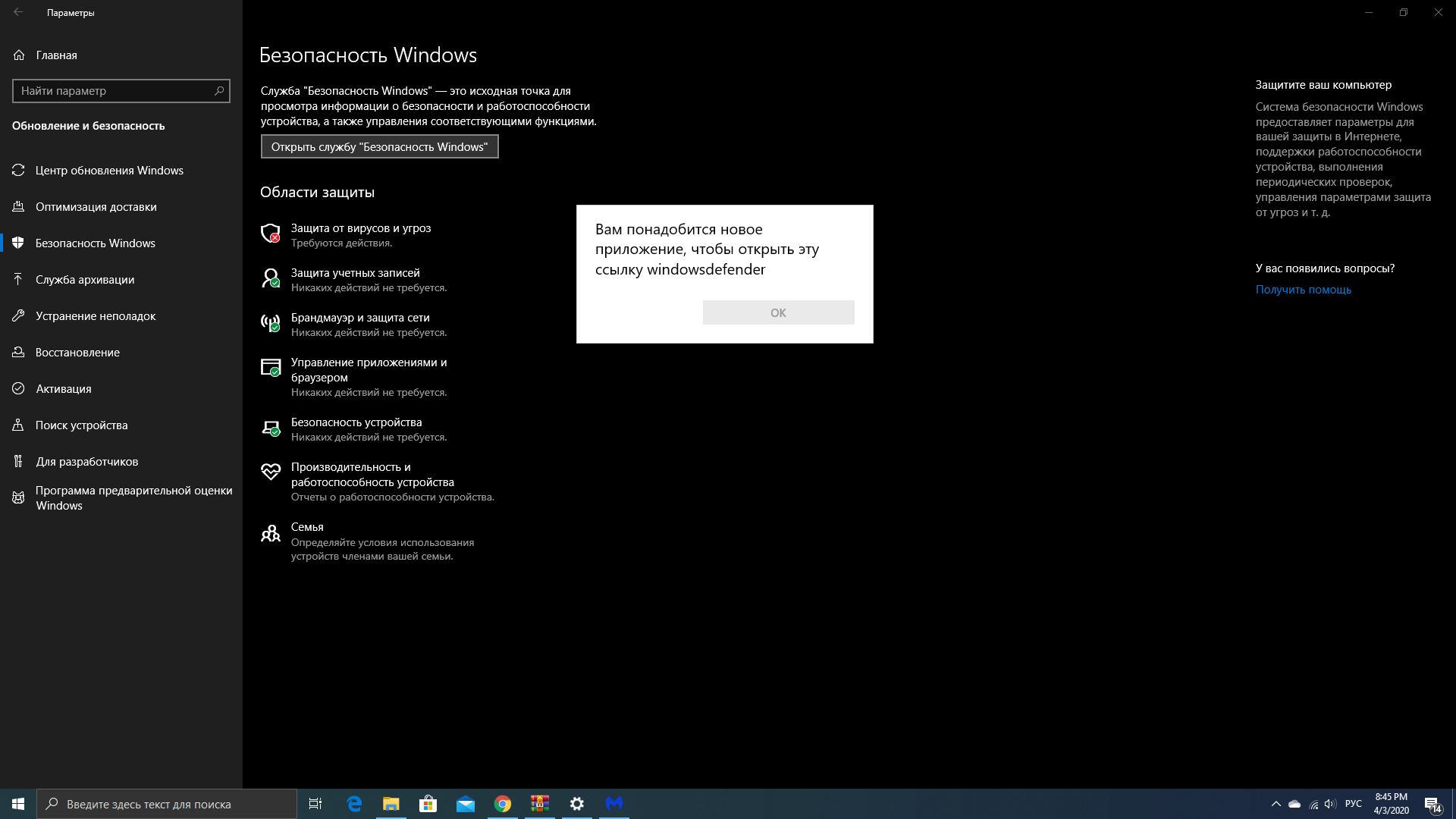
Task: Go back with the Settings back arrow
Action: click(18, 12)
